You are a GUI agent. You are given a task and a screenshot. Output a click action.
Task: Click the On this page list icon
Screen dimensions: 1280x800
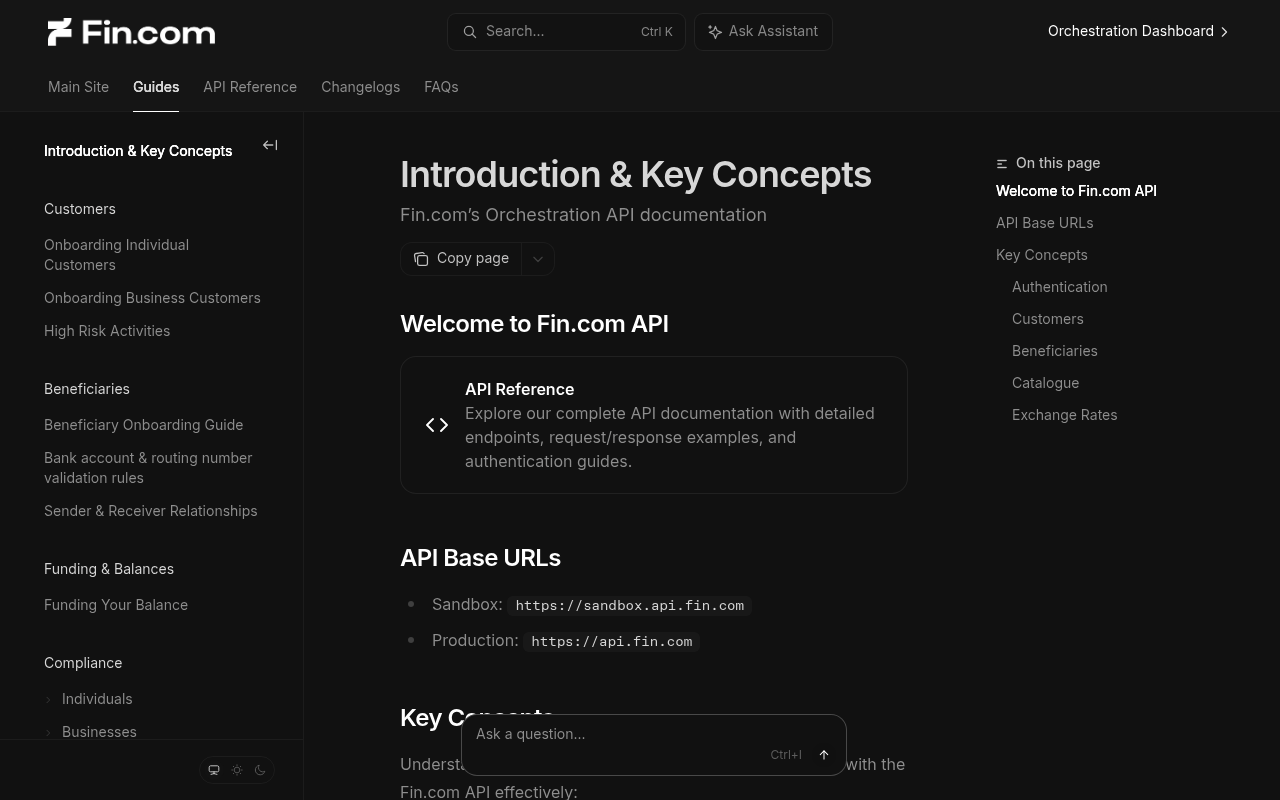pyautogui.click(x=1002, y=163)
